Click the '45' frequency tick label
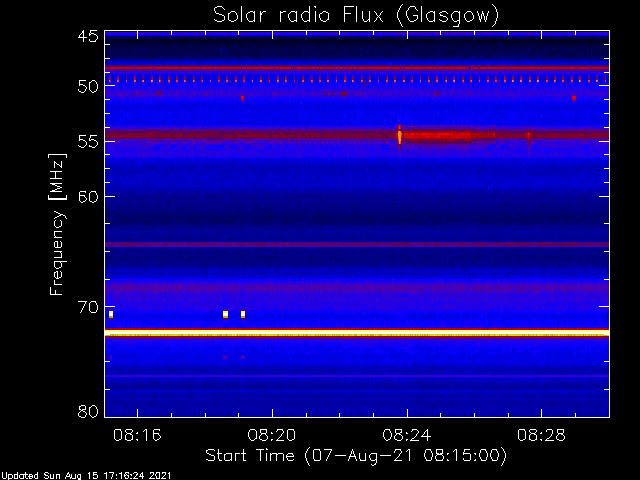The width and height of the screenshot is (640, 480). 88,37
